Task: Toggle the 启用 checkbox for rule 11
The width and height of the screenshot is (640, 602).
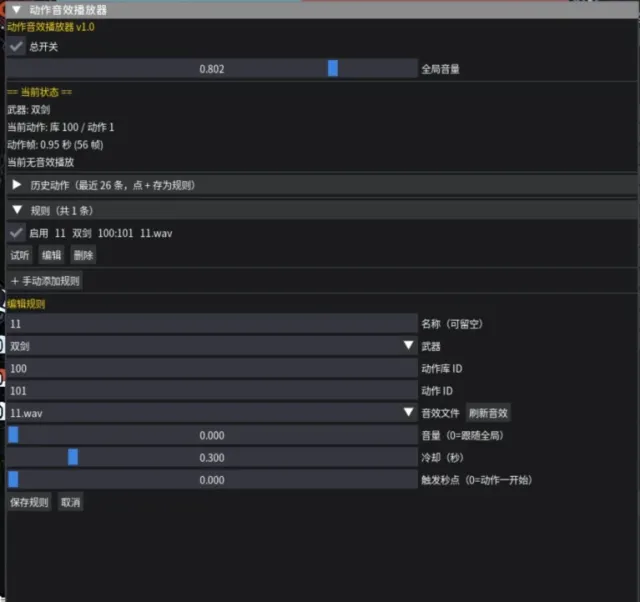Action: pyautogui.click(x=16, y=233)
